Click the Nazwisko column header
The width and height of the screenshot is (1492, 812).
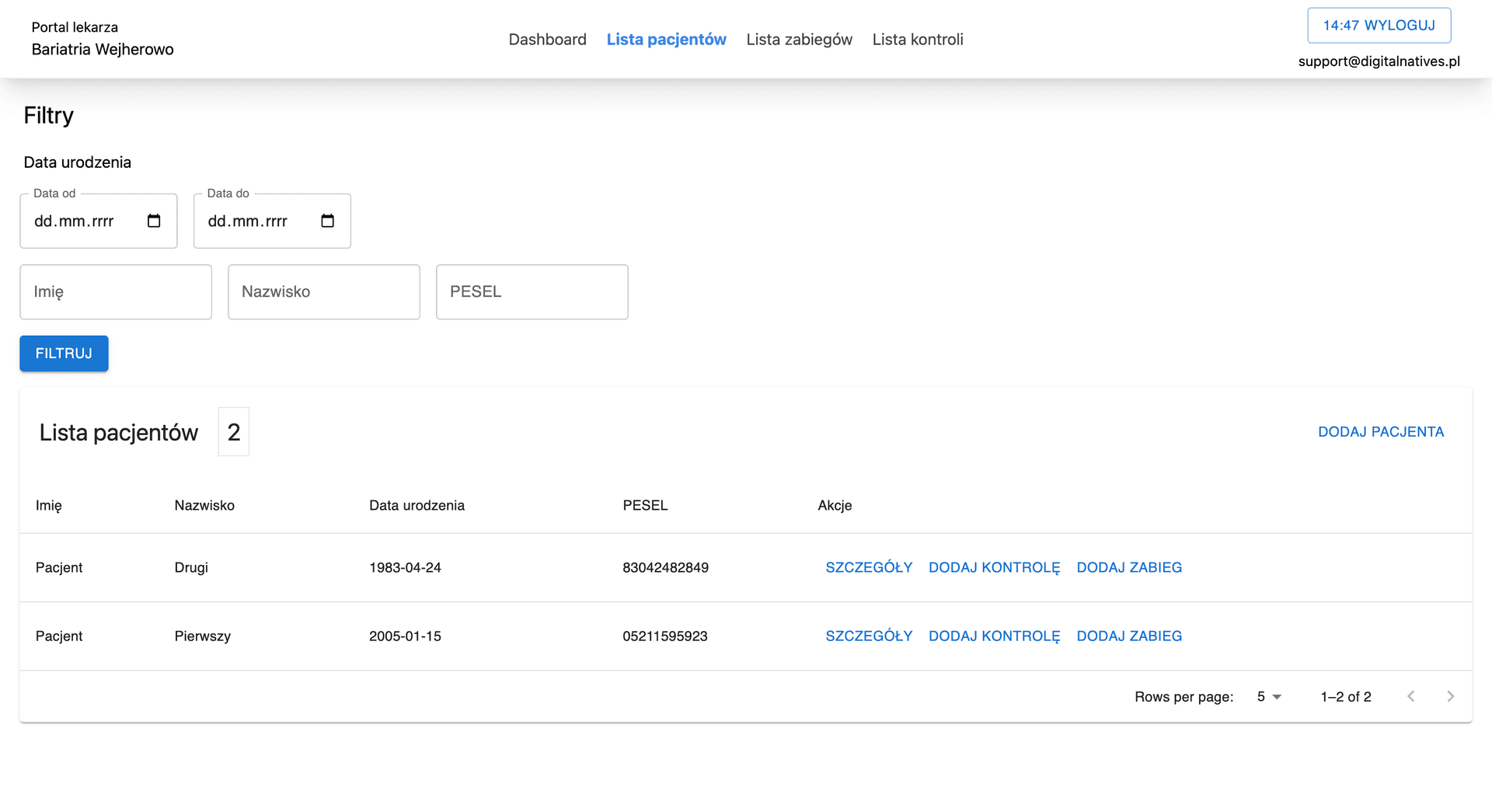click(204, 506)
